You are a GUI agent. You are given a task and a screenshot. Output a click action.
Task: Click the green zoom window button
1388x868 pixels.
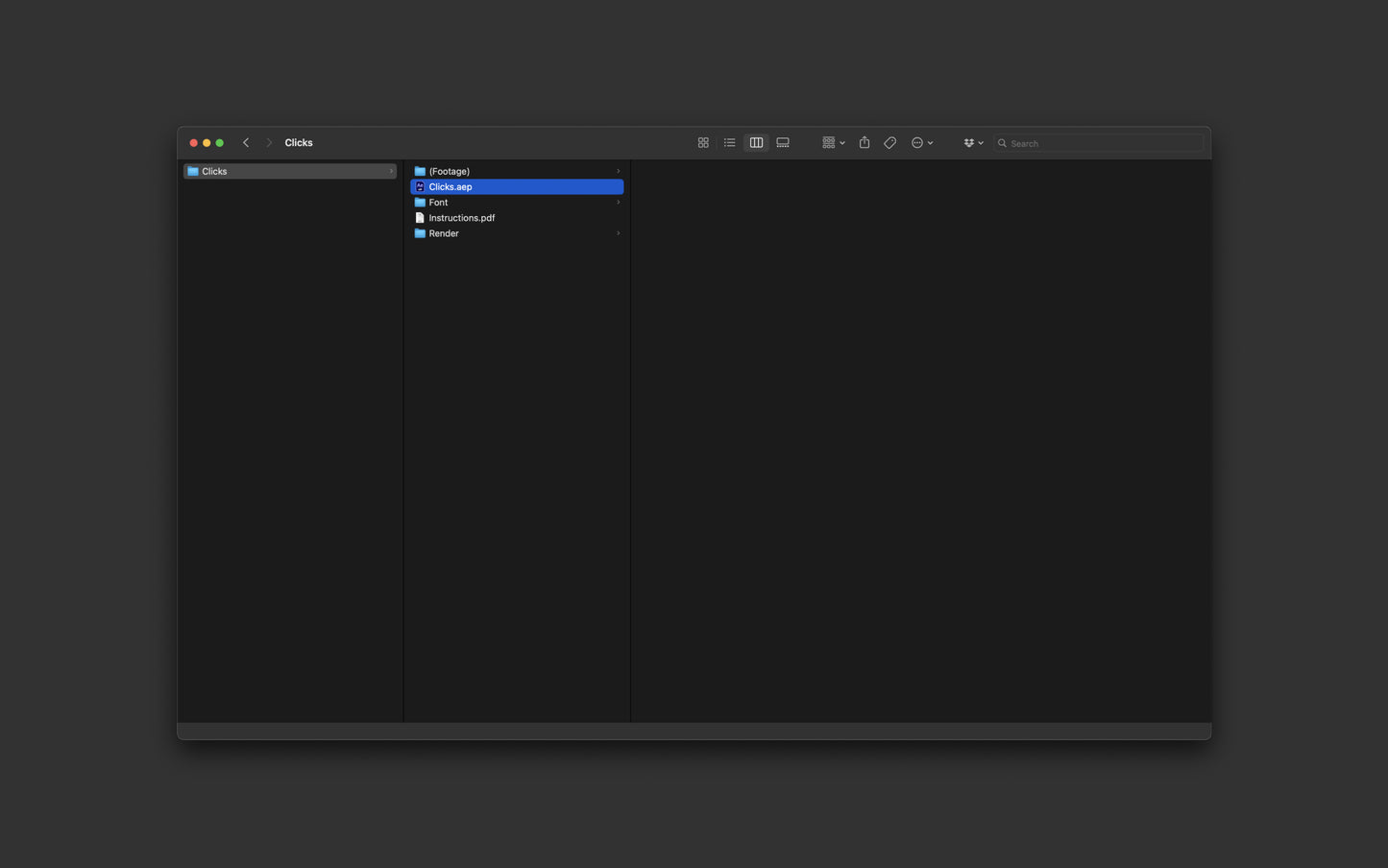click(x=220, y=143)
